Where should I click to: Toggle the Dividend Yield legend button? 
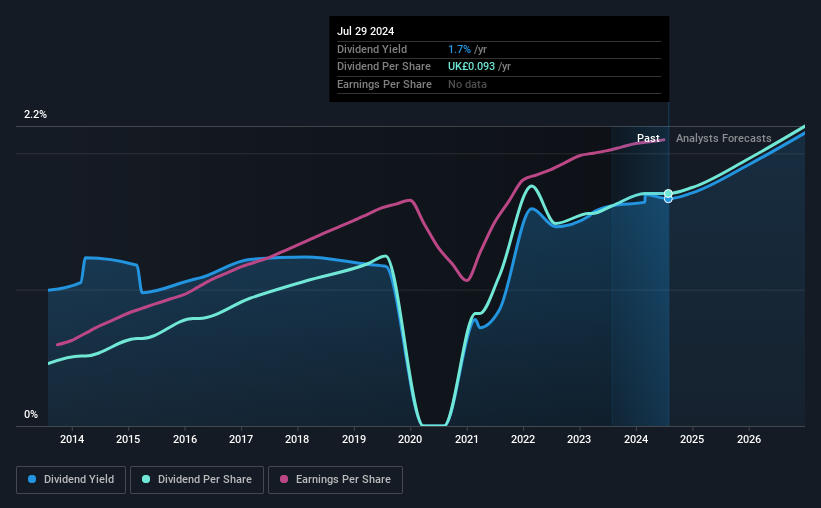pos(71,480)
